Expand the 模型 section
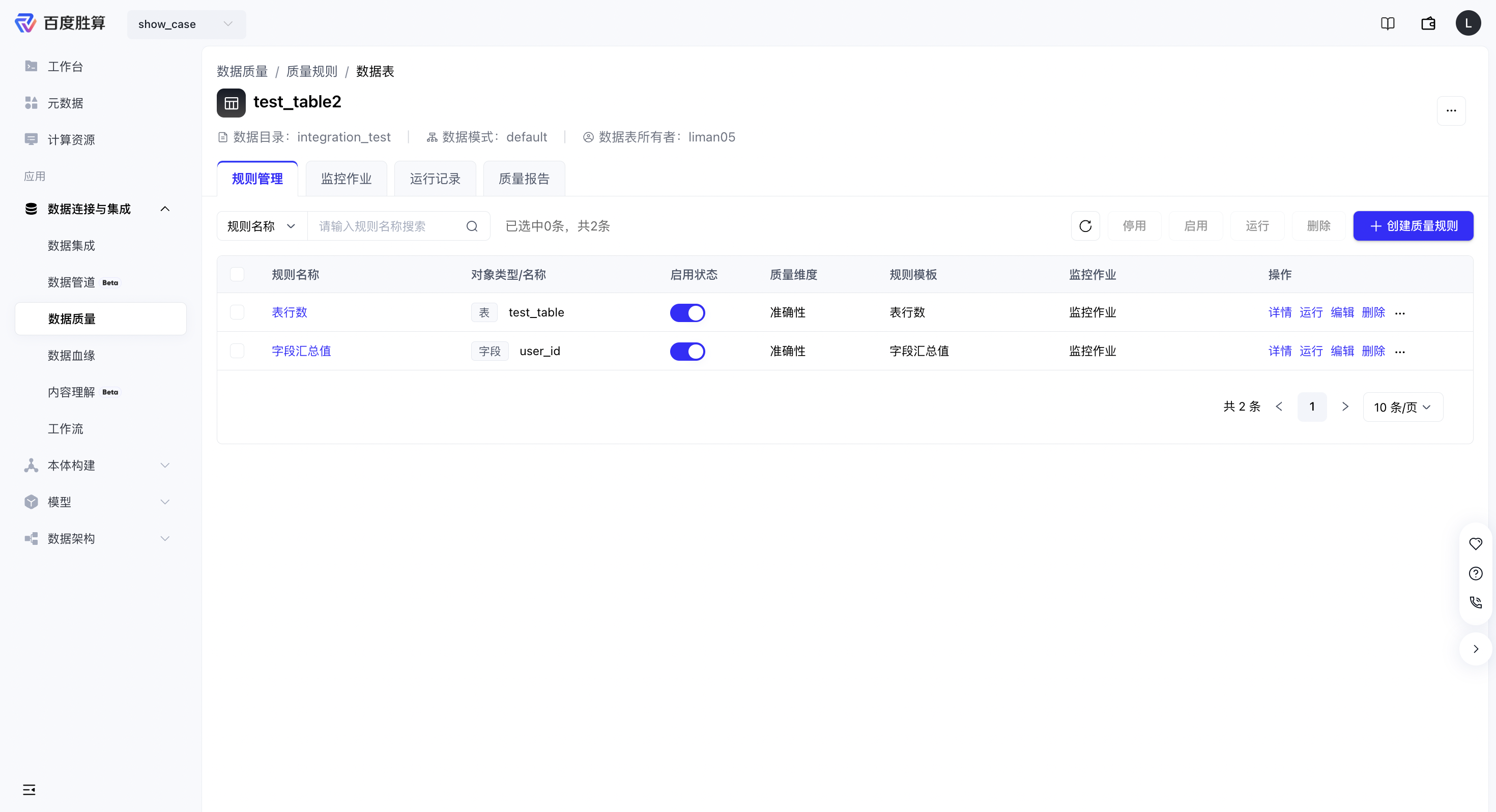1496x812 pixels. click(165, 502)
